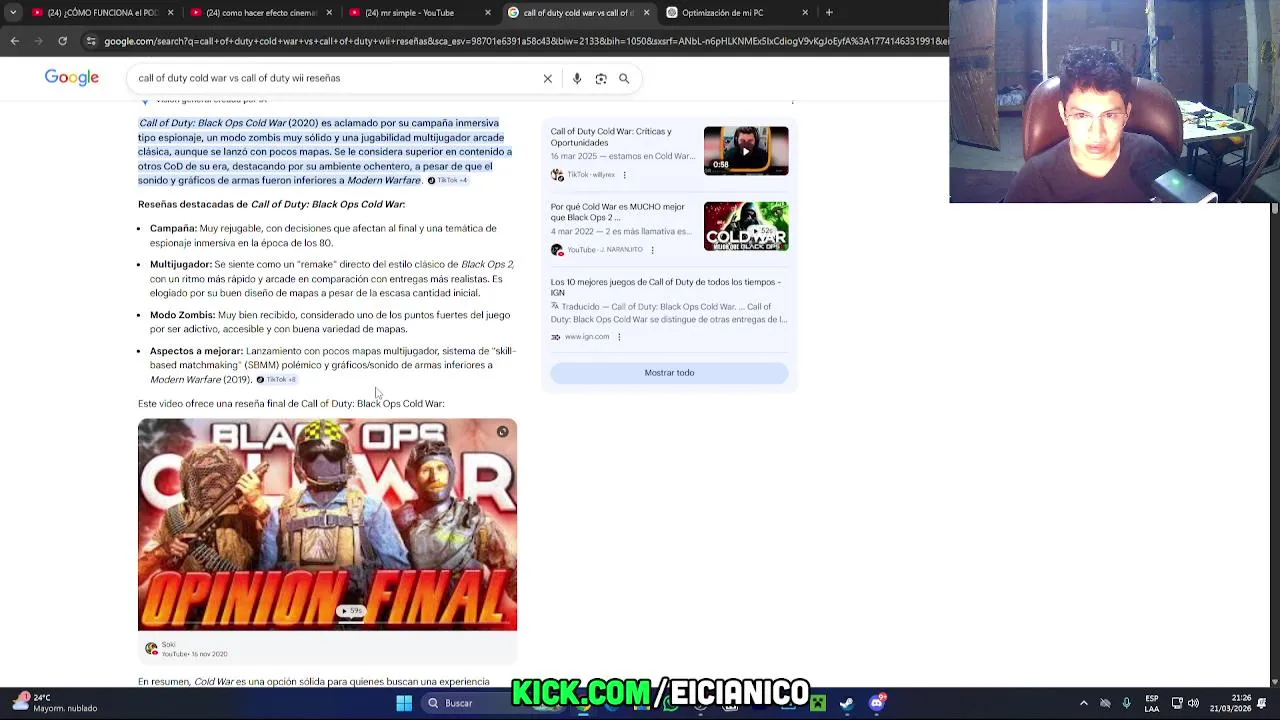This screenshot has width=1280, height=720.
Task: Open Google Lens image search
Action: [601, 78]
